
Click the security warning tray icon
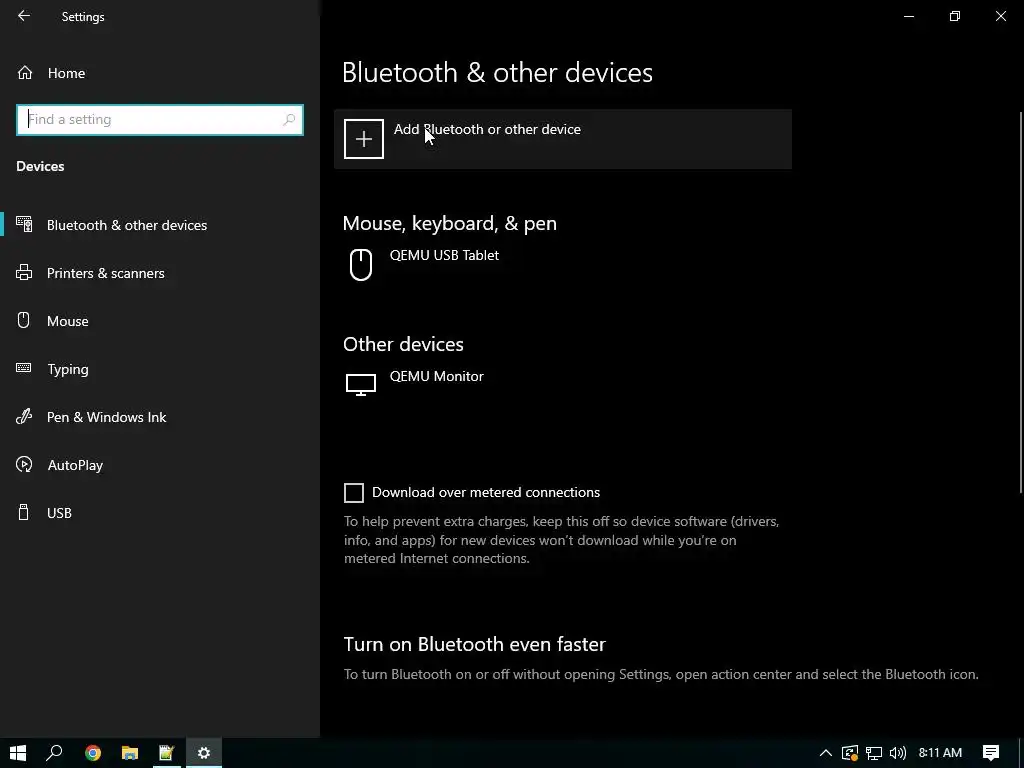point(850,753)
